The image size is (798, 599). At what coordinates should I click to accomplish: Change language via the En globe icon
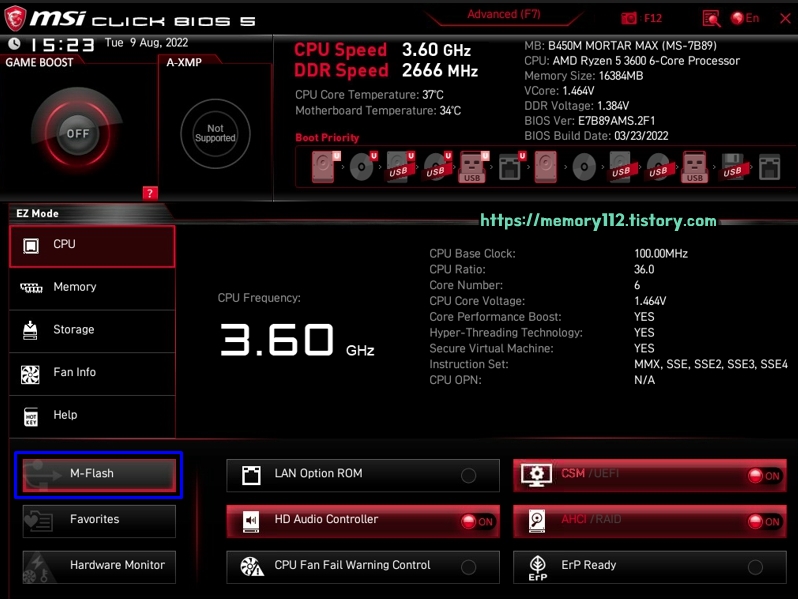pos(745,18)
